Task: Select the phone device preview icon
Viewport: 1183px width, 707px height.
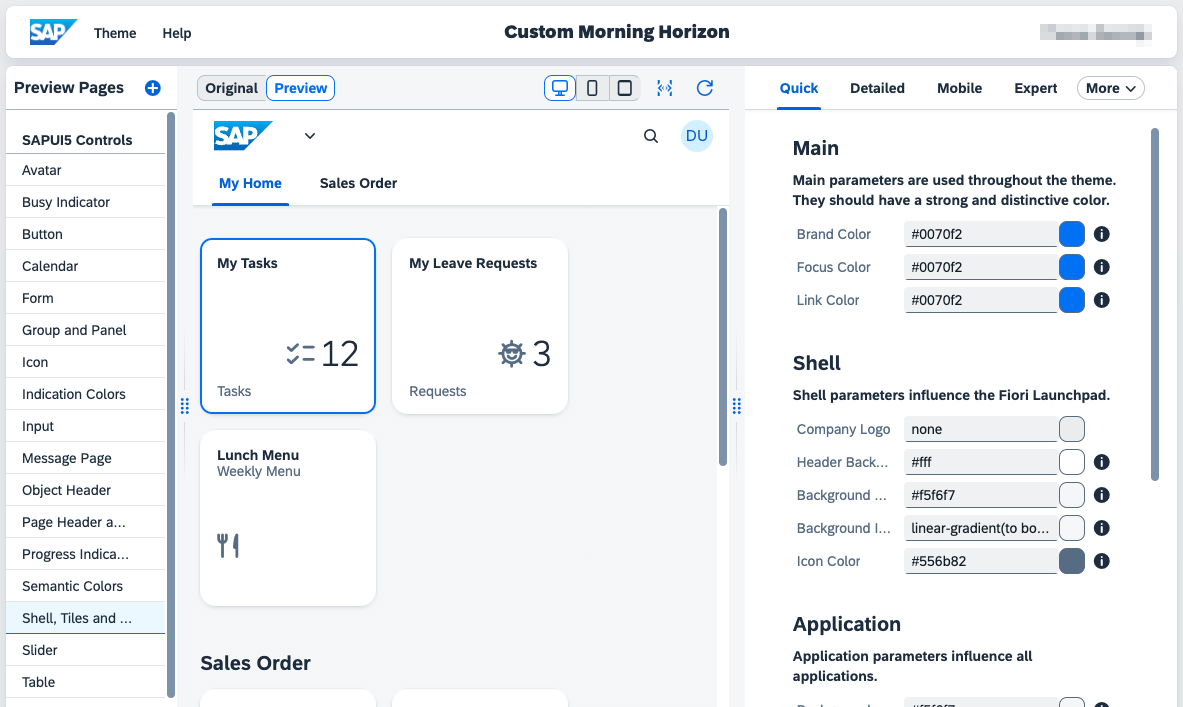Action: click(592, 88)
